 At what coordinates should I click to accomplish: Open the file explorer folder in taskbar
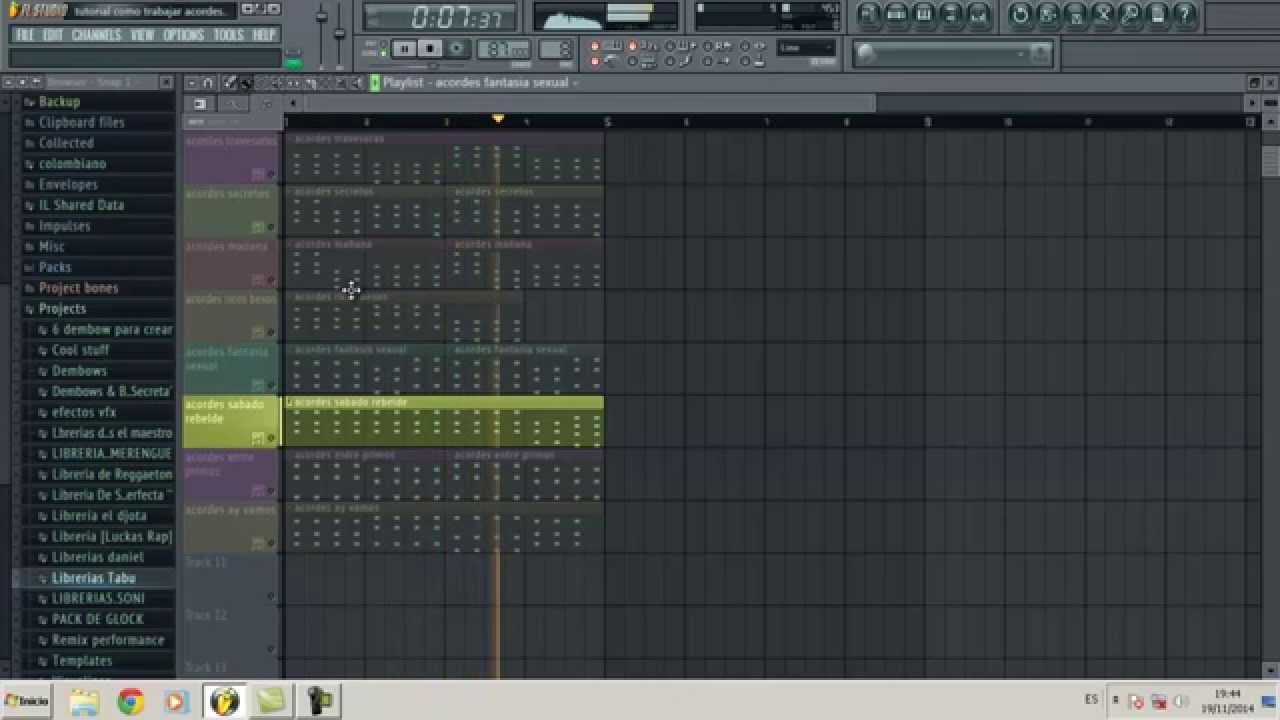pos(84,702)
